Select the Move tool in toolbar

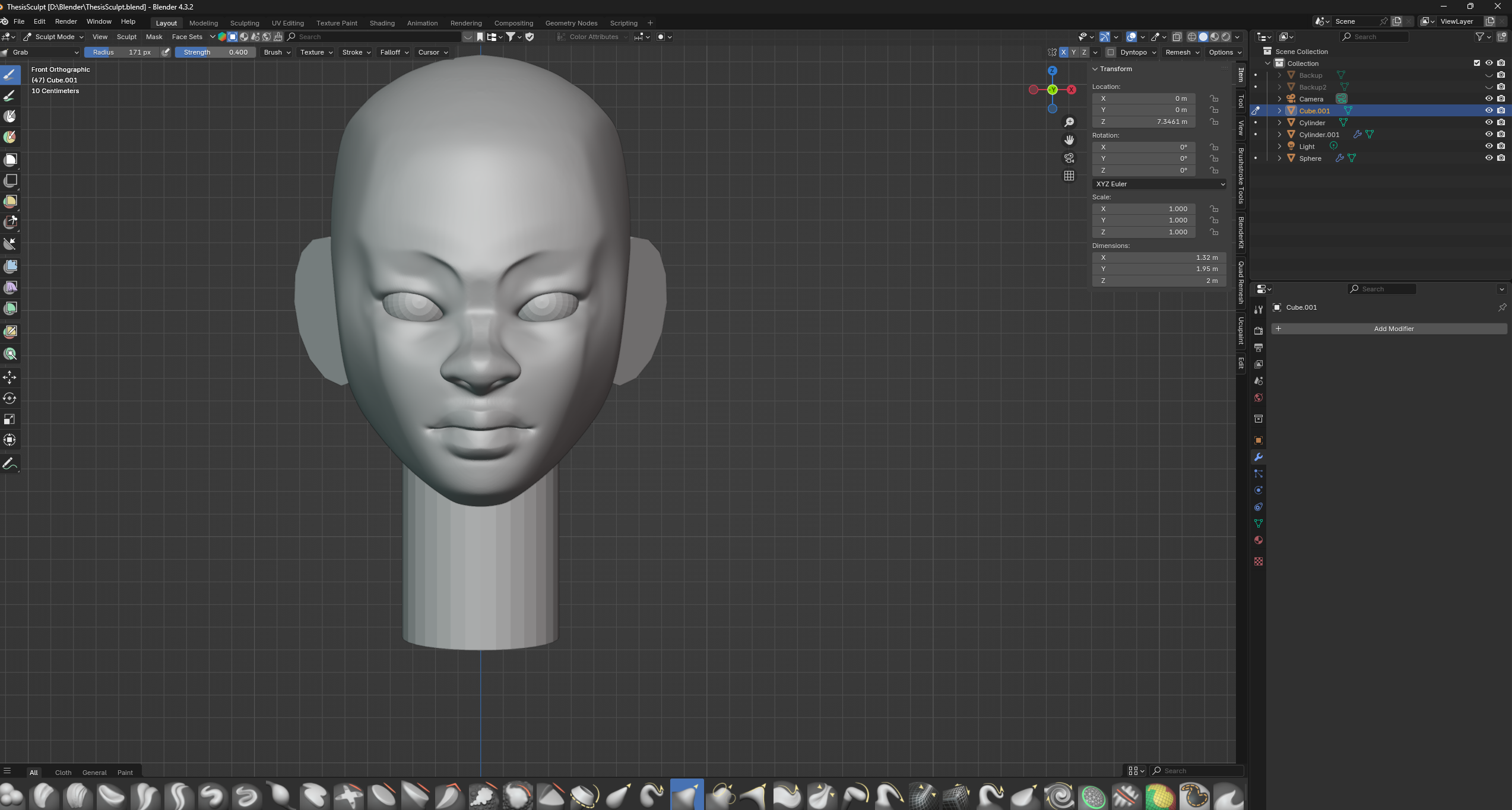coord(10,377)
